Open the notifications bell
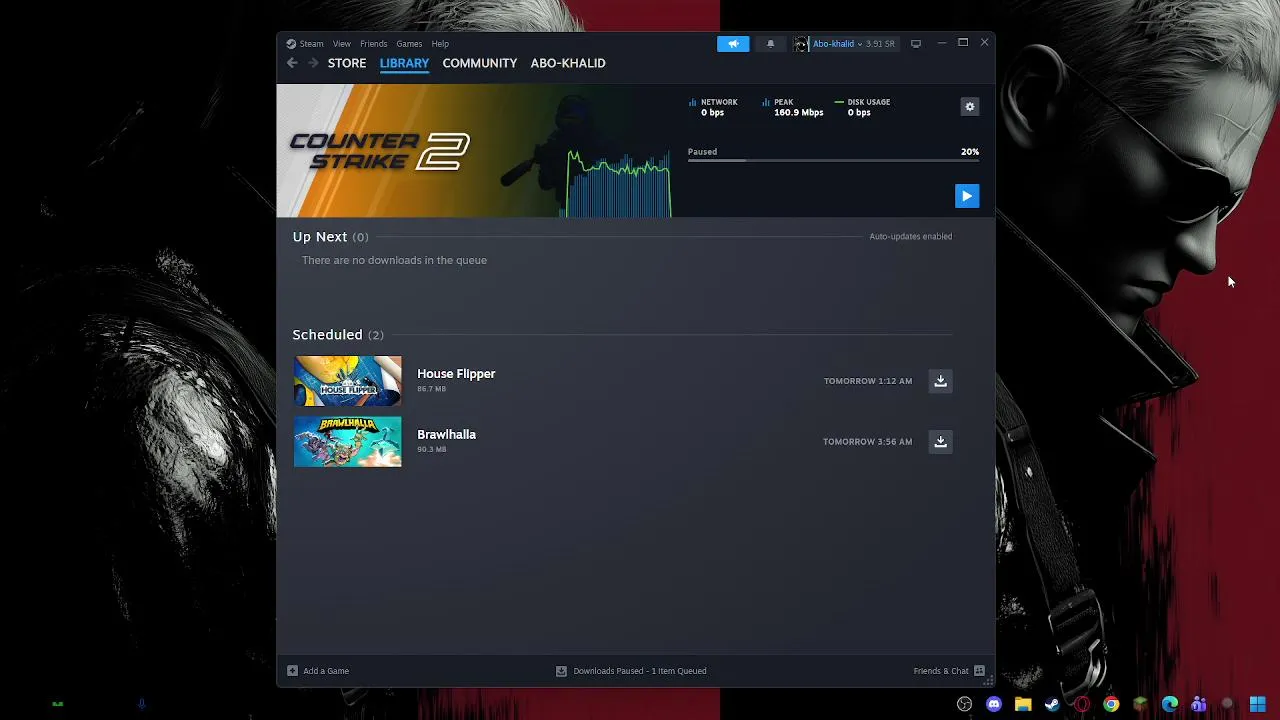The image size is (1280, 720). click(770, 44)
